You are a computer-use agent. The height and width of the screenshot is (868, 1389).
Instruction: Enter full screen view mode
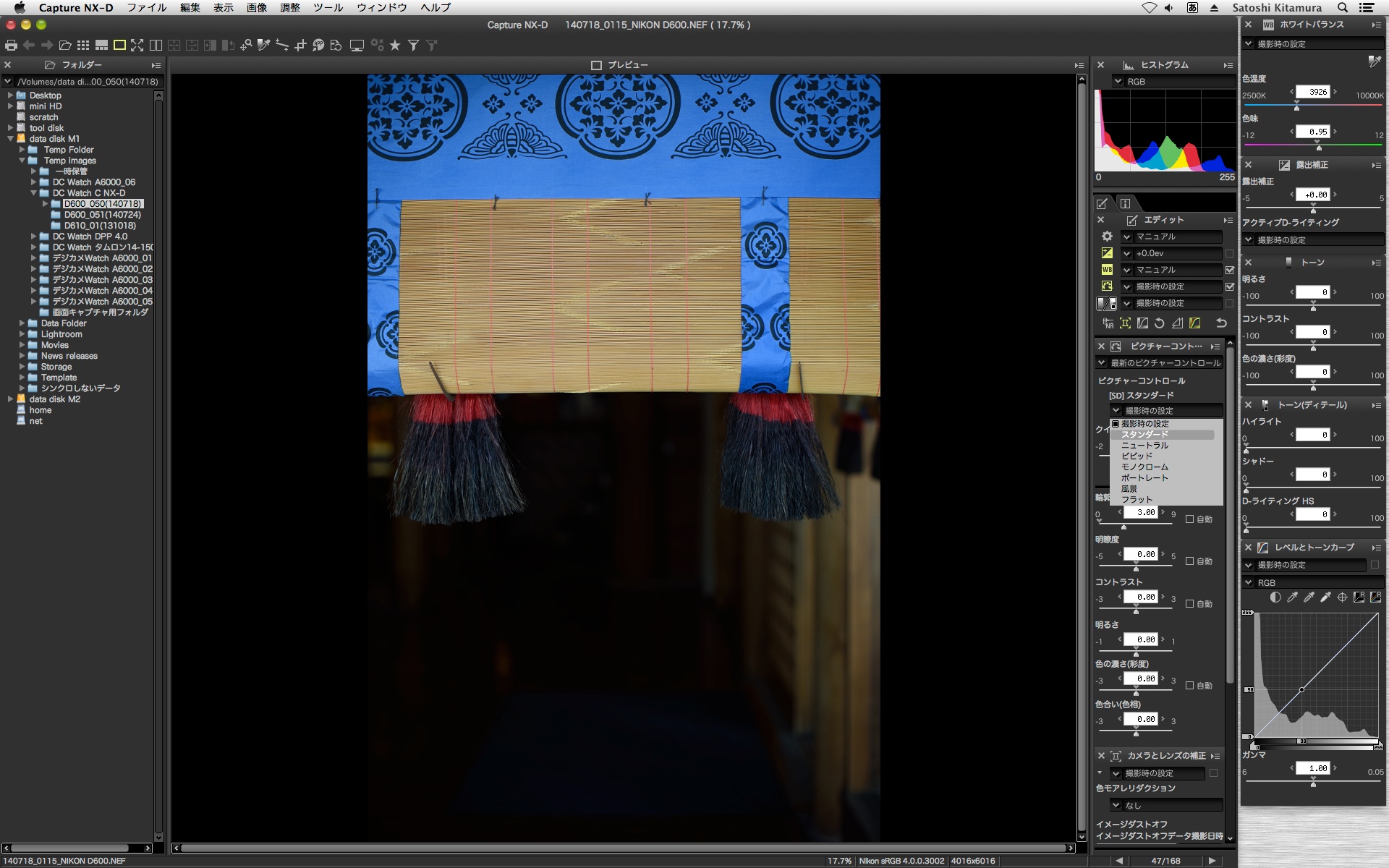pyautogui.click(x=137, y=45)
